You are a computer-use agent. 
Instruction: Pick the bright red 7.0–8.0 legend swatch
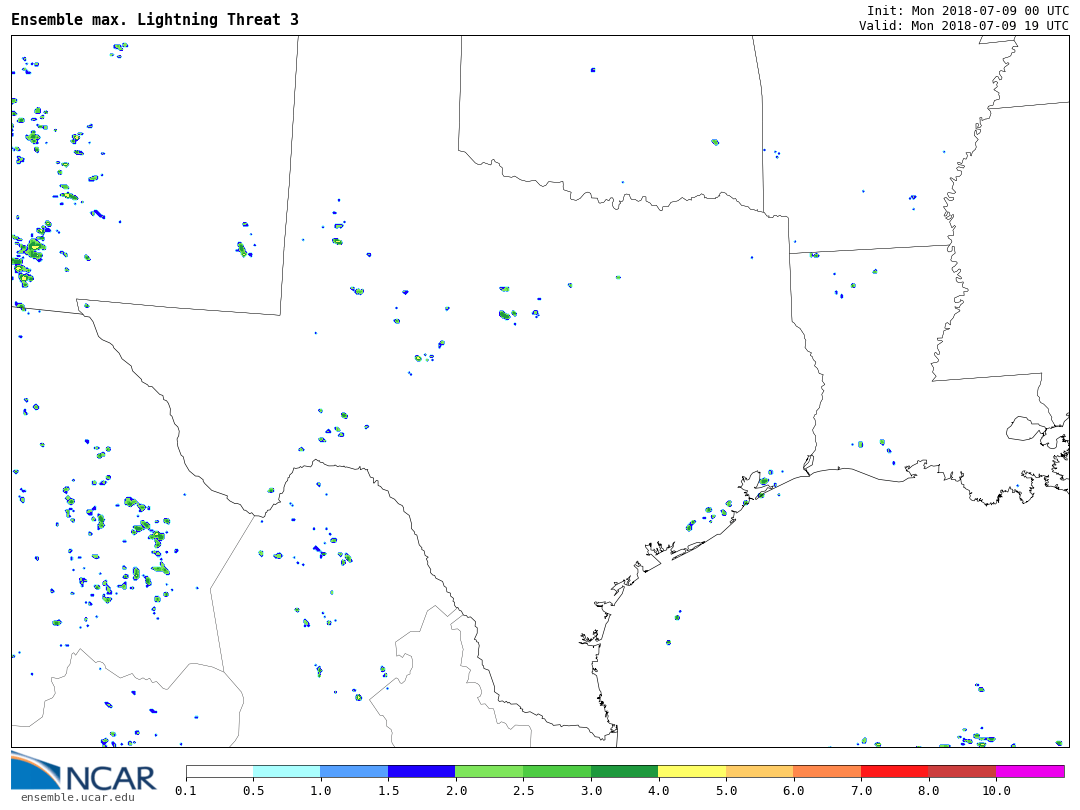click(x=894, y=772)
